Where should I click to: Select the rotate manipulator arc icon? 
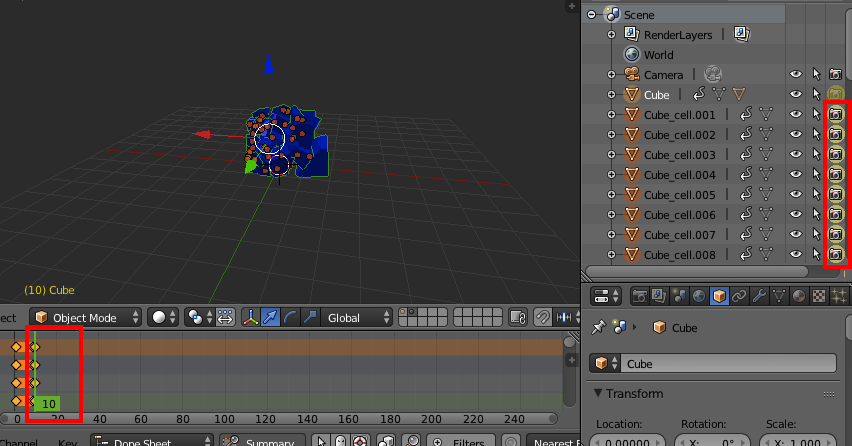click(290, 317)
